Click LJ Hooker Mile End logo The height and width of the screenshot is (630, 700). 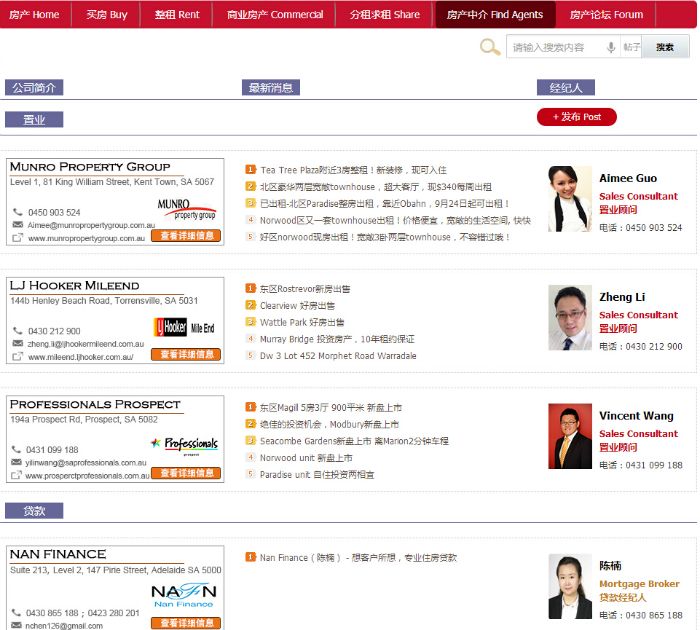click(x=185, y=327)
